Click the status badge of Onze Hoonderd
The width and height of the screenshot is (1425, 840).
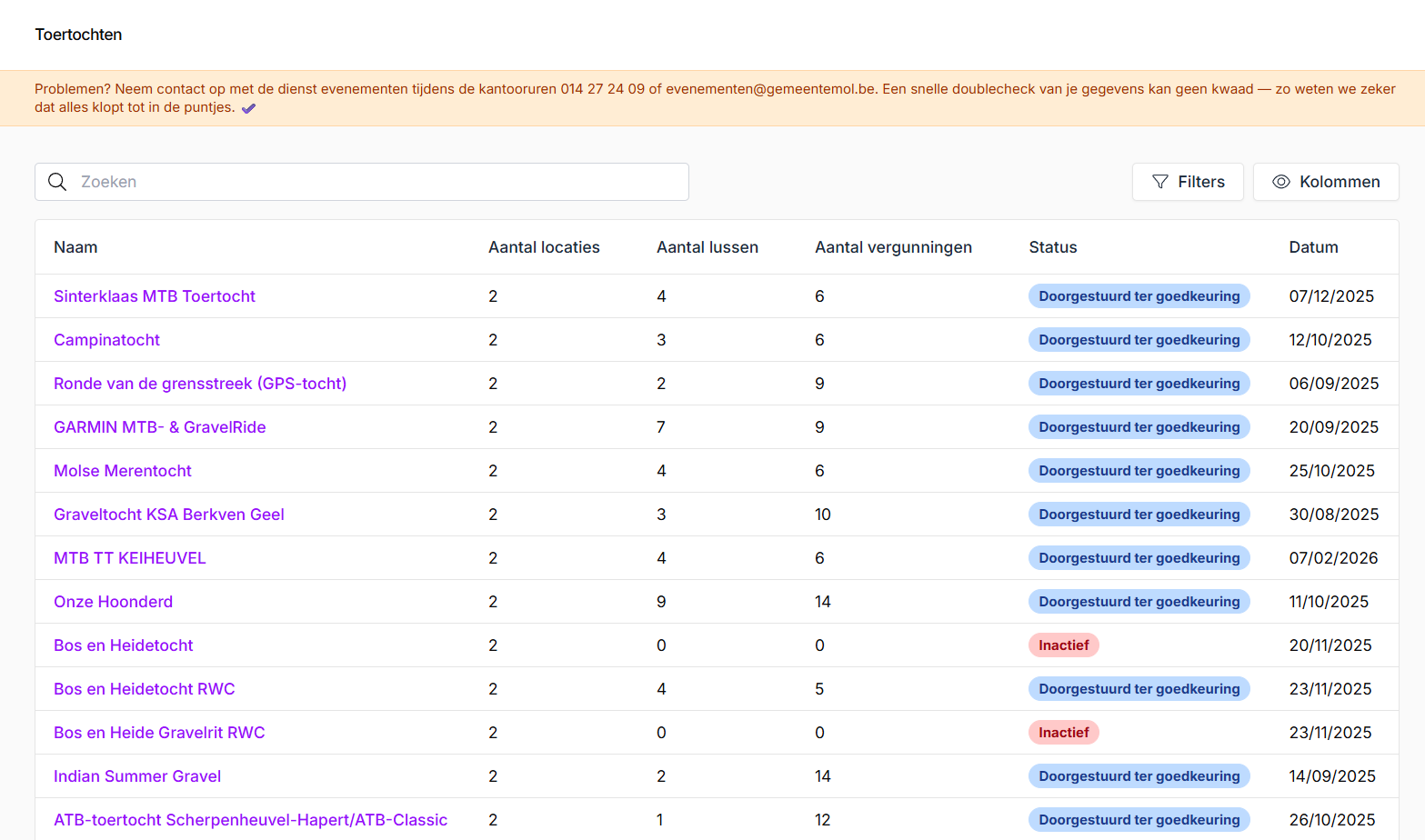coord(1139,602)
